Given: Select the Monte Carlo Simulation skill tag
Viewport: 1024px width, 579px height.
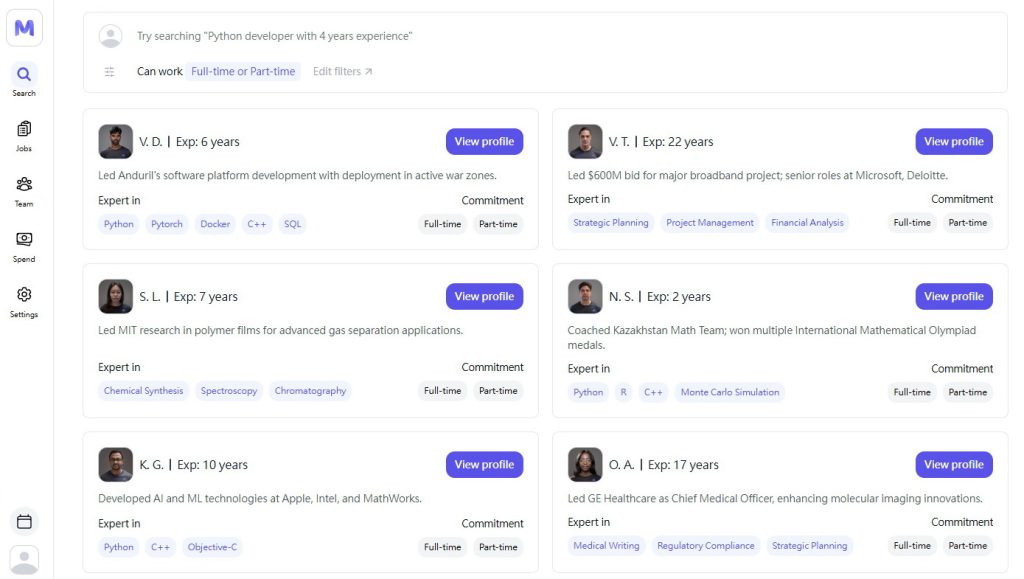Looking at the screenshot, I should click(729, 392).
